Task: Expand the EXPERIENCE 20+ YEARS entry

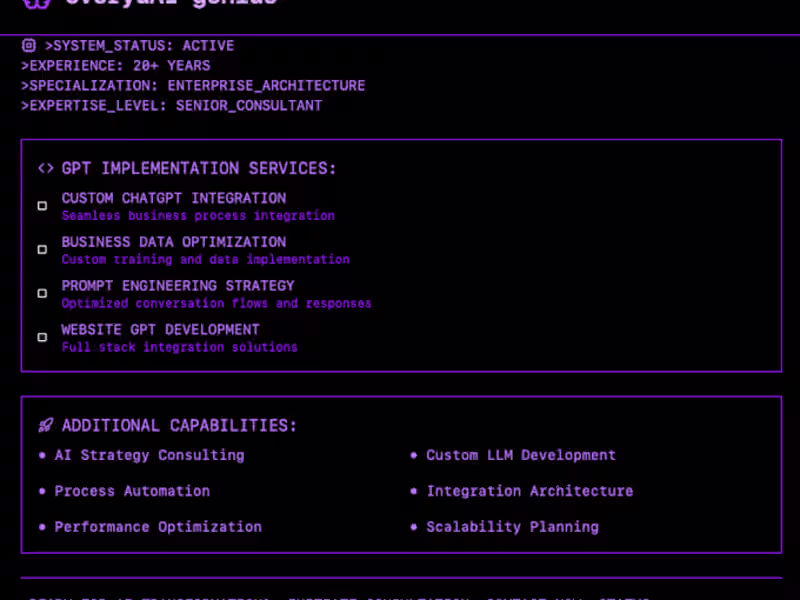Action: point(115,65)
